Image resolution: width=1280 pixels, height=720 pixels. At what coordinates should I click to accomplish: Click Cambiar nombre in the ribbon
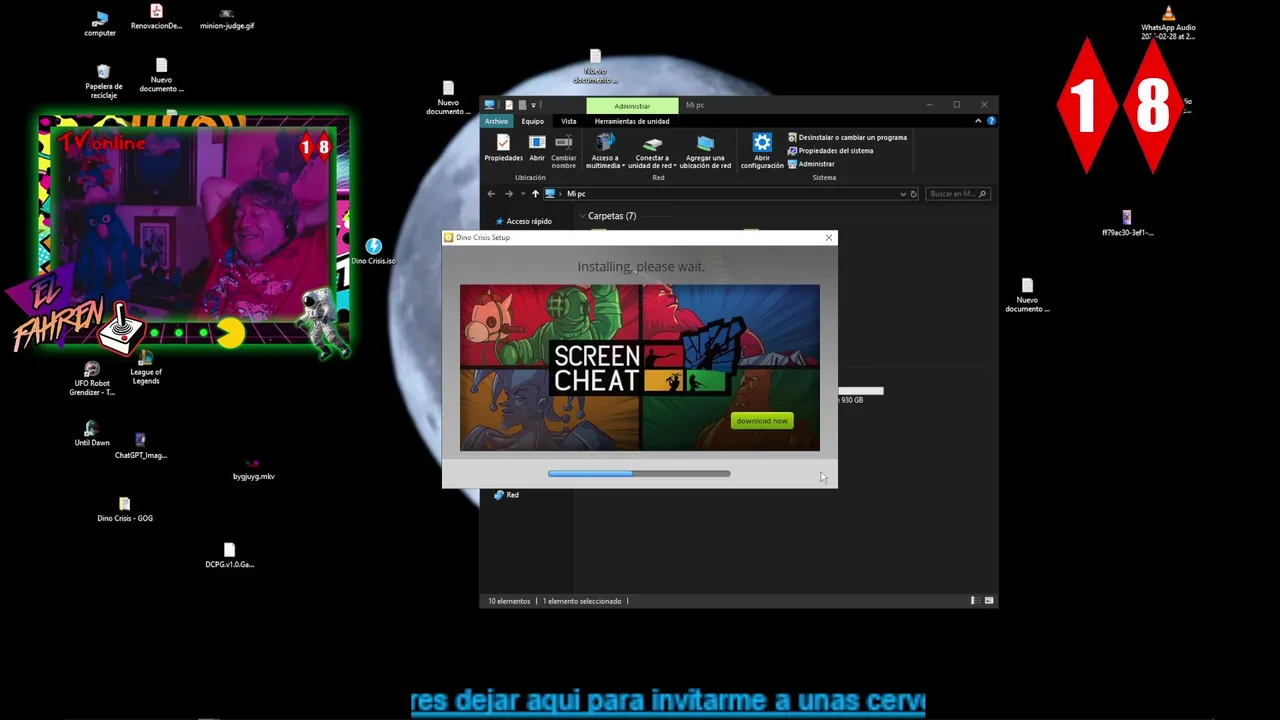coord(564,151)
